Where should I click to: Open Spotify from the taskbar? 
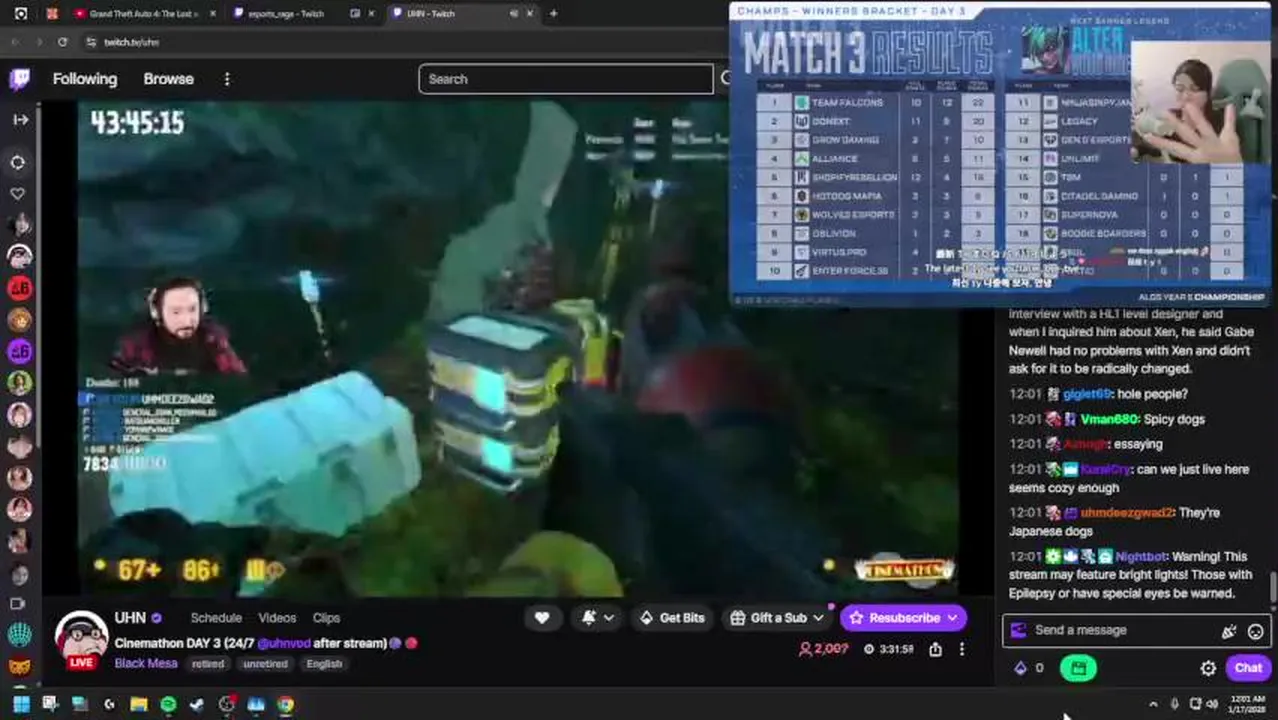point(168,704)
